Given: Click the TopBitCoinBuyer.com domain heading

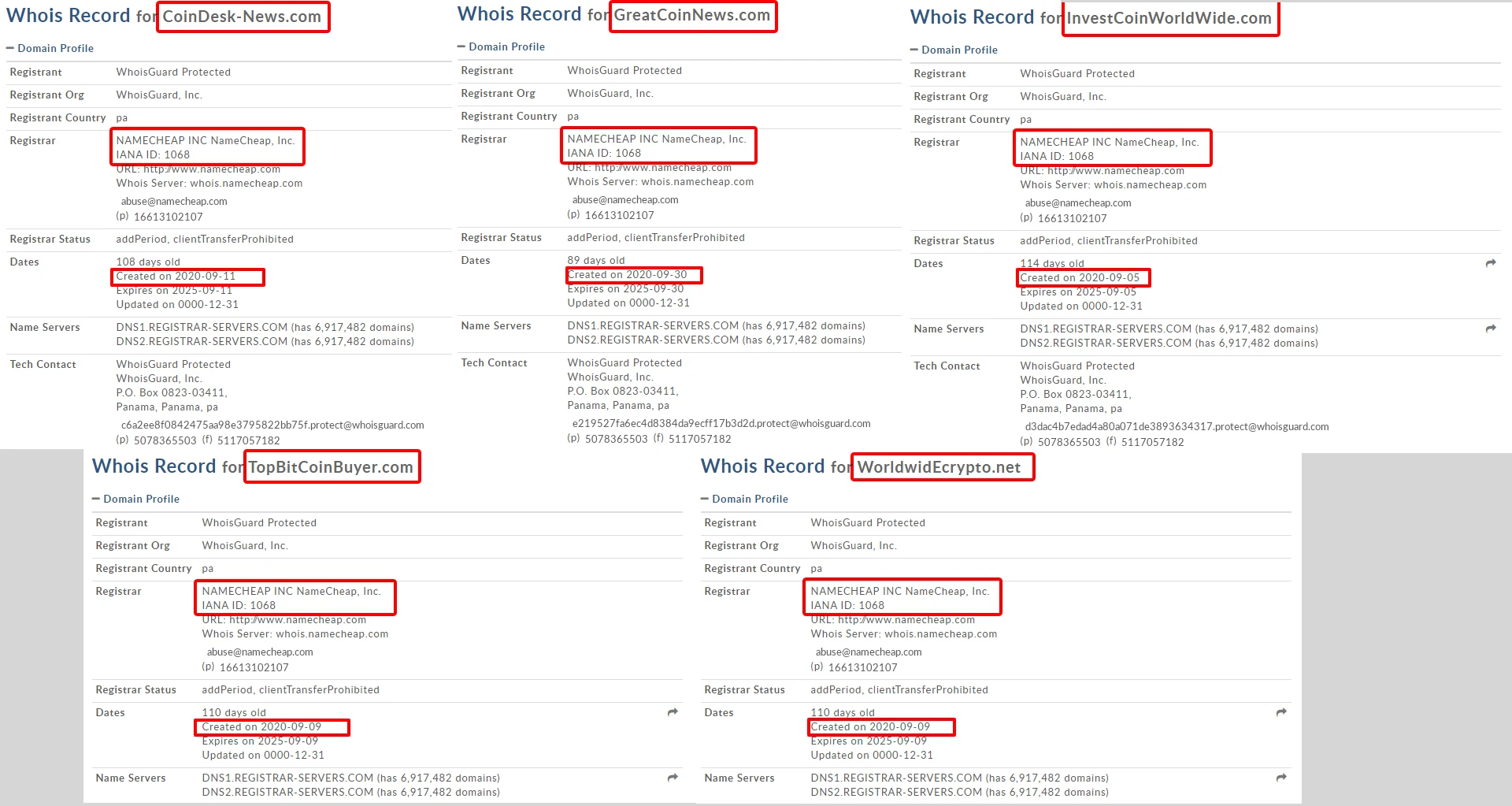Looking at the screenshot, I should [331, 467].
